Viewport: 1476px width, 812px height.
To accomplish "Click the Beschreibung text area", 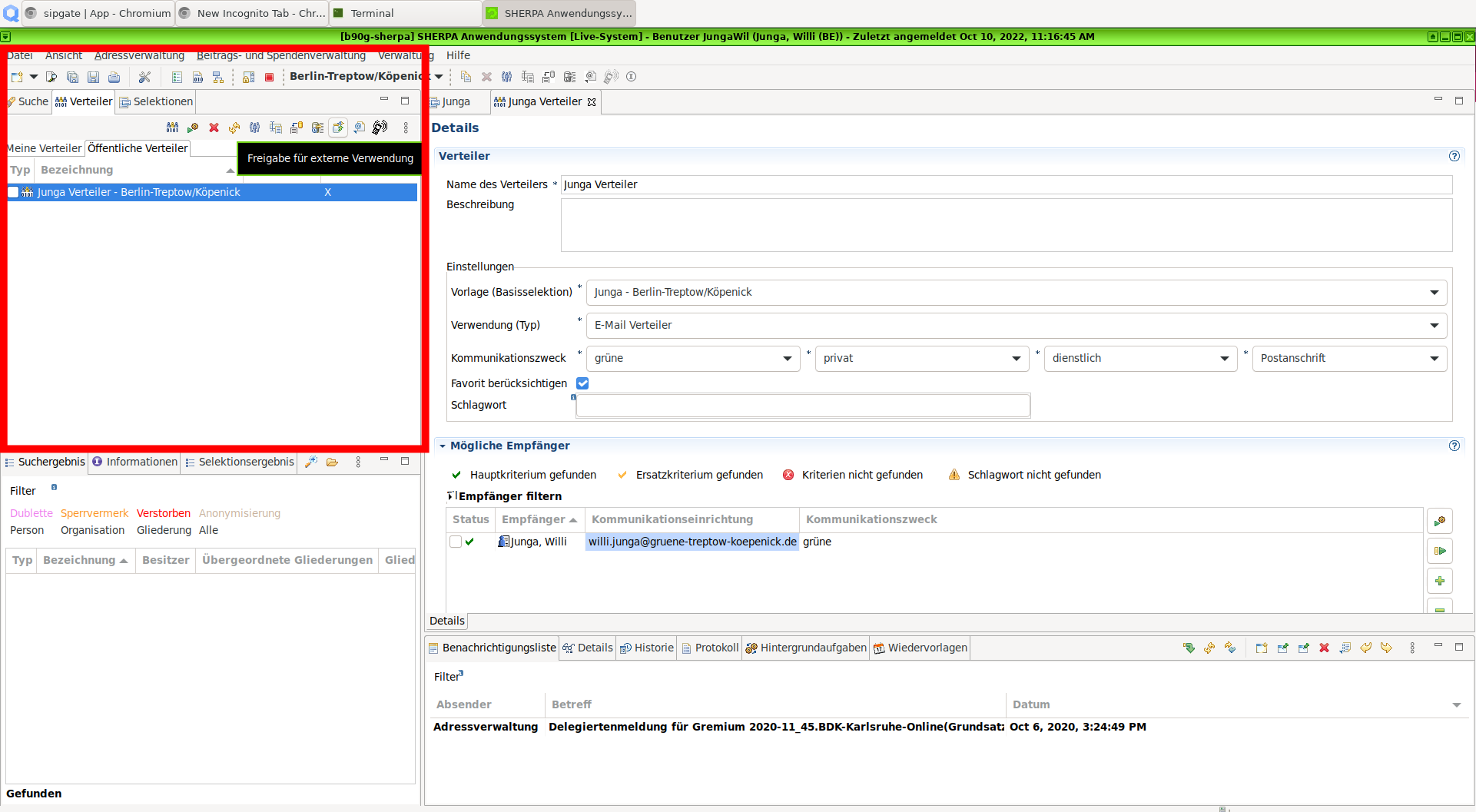I will (x=1007, y=225).
